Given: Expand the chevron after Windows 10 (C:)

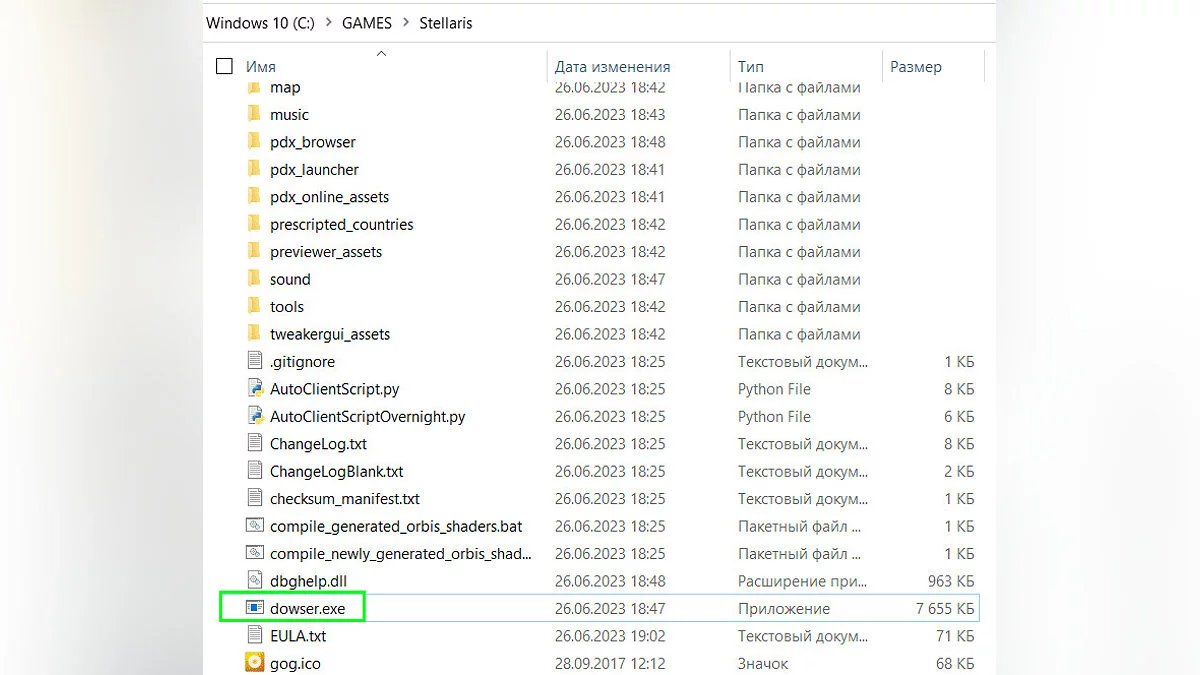Looking at the screenshot, I should tap(329, 22).
